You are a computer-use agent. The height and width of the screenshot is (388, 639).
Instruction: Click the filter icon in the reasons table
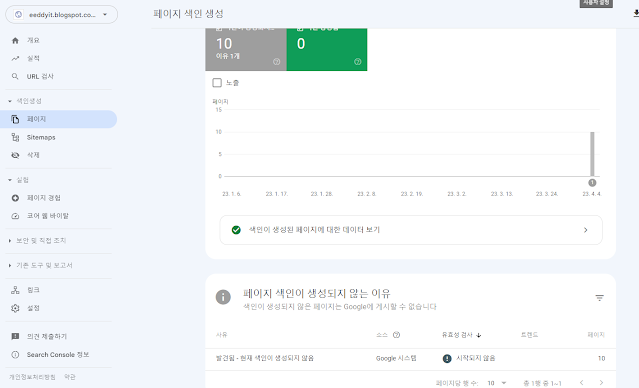599,298
